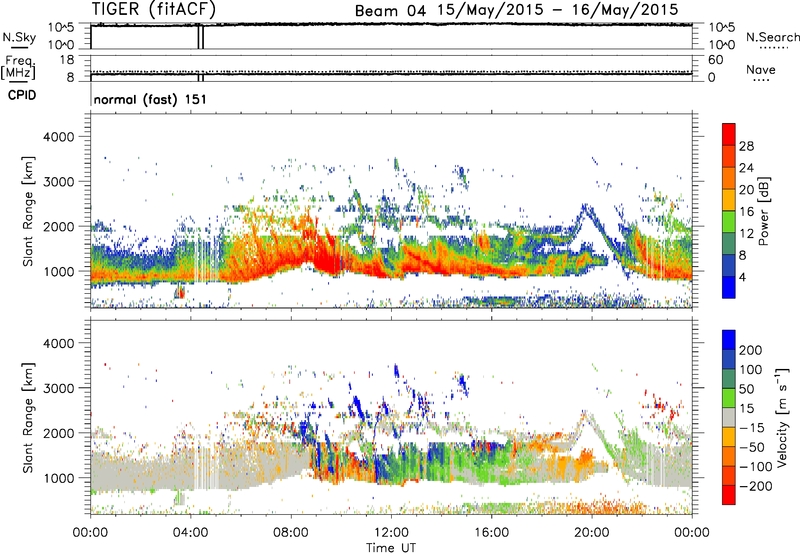This screenshot has height=554, width=800.
Task: Click the 'normal (fast) 151' mode text
Action: [150, 99]
